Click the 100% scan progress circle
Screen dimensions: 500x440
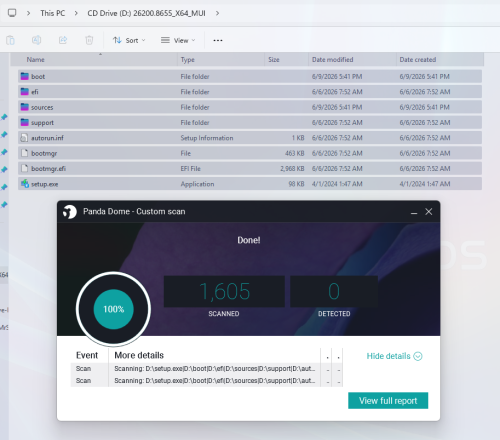113,309
